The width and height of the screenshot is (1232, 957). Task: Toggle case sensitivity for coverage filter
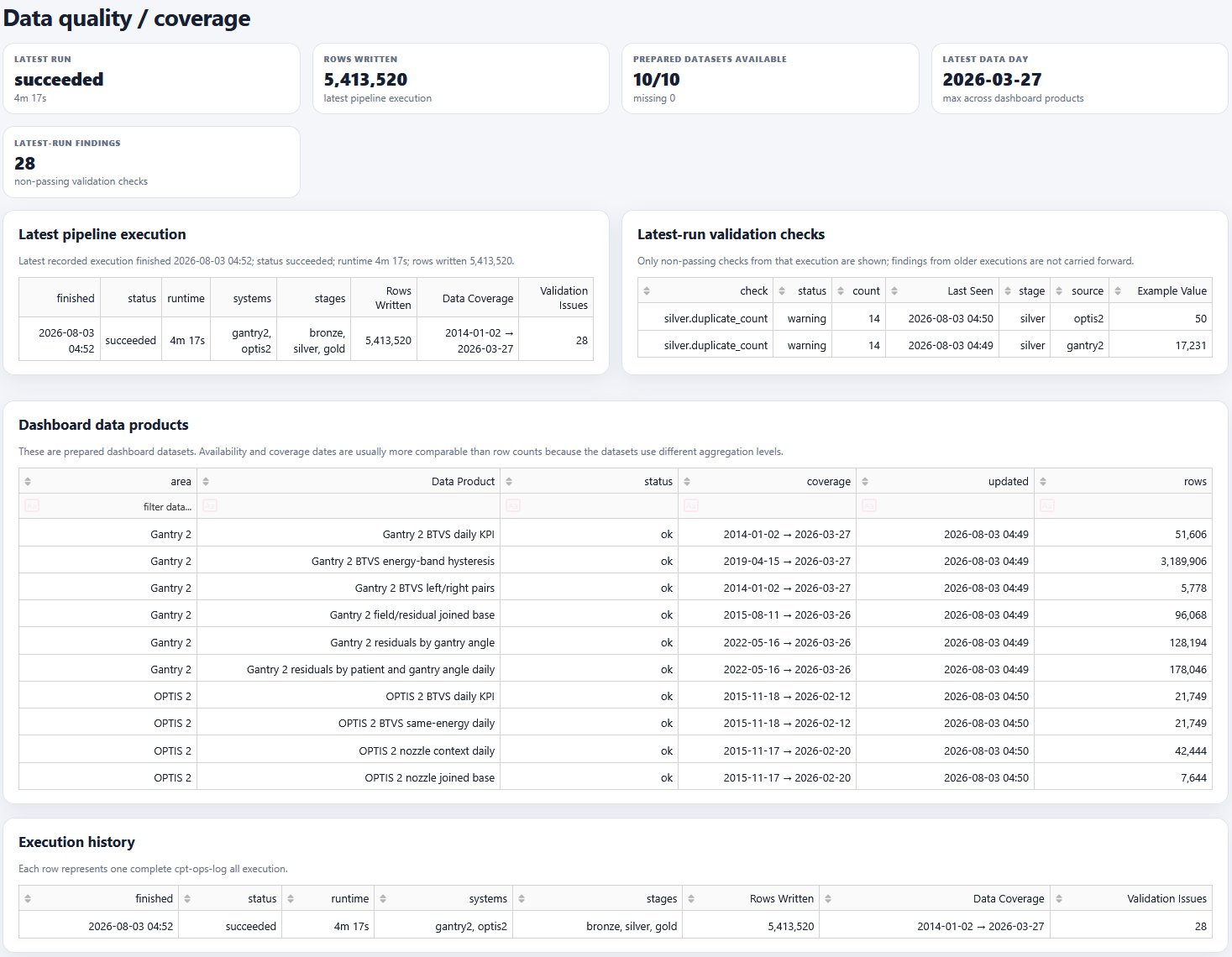[x=691, y=506]
